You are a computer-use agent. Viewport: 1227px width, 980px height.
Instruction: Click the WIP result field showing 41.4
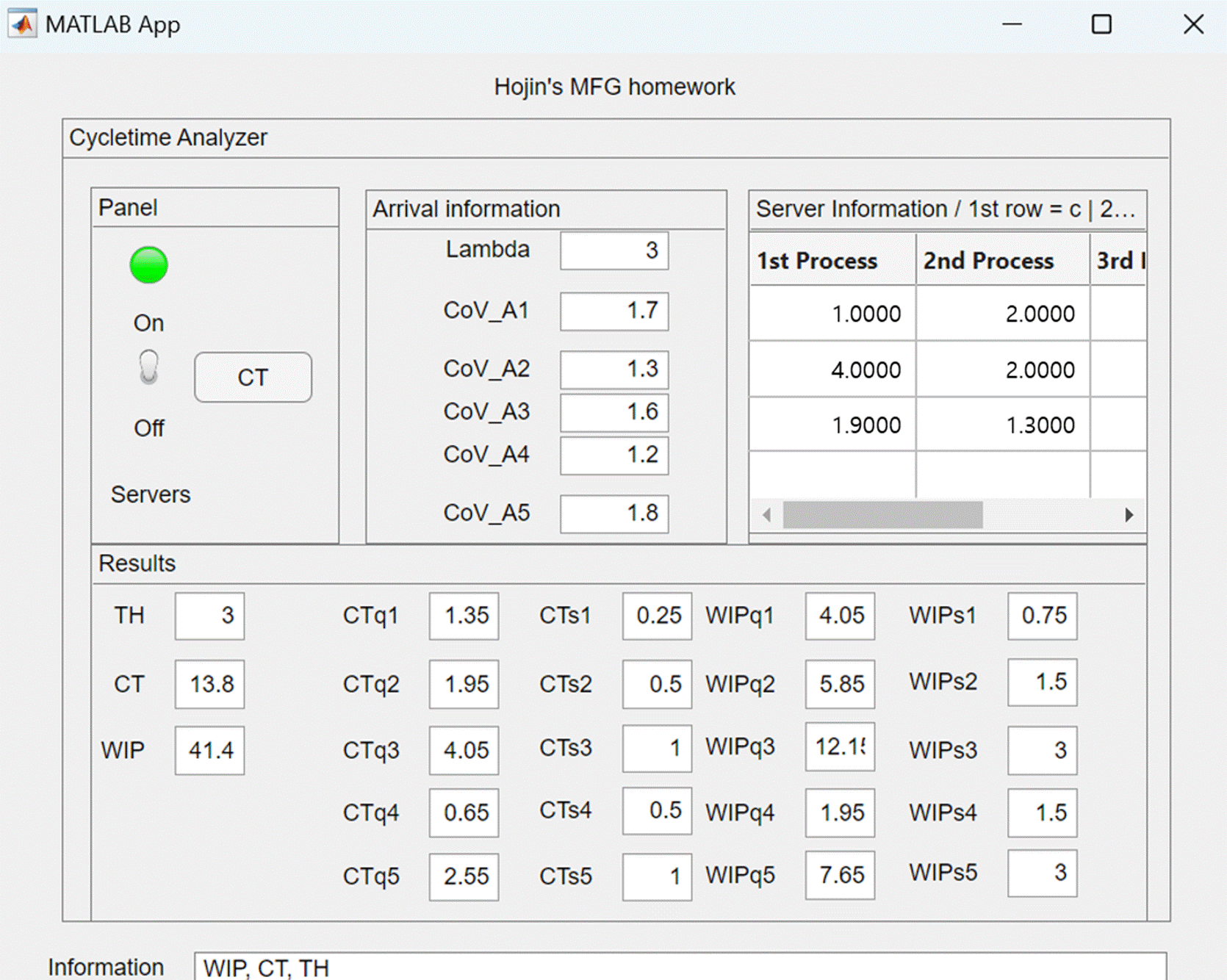[x=209, y=750]
